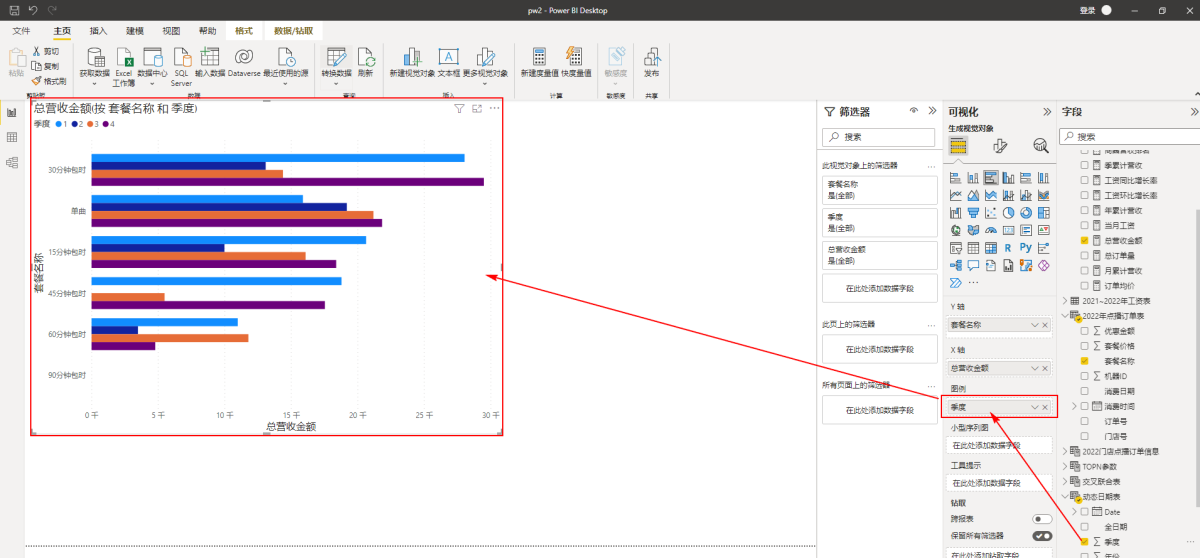Check the 月累计营收 field checkbox

coord(1084,271)
